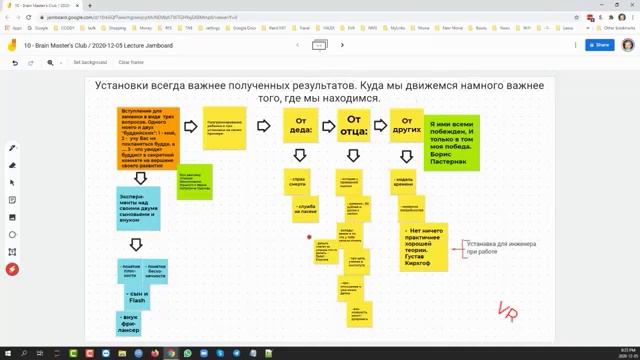Open the Shopping bookmarks folder
The image size is (640, 360).
coord(114,28)
